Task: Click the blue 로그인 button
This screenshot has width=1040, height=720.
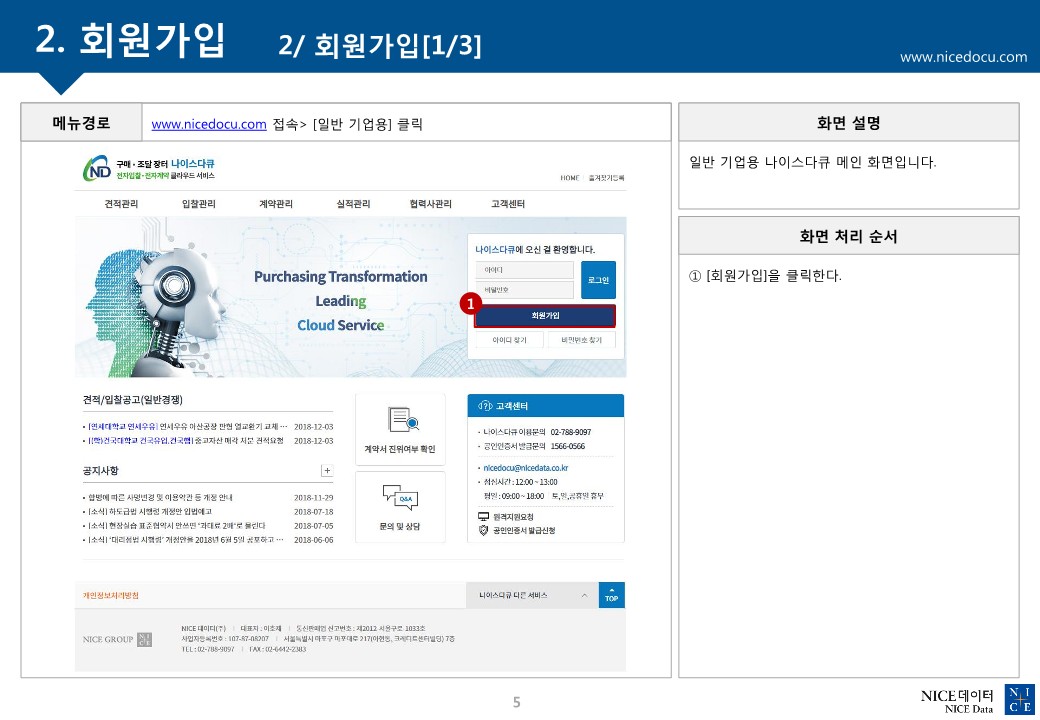Action: click(598, 280)
